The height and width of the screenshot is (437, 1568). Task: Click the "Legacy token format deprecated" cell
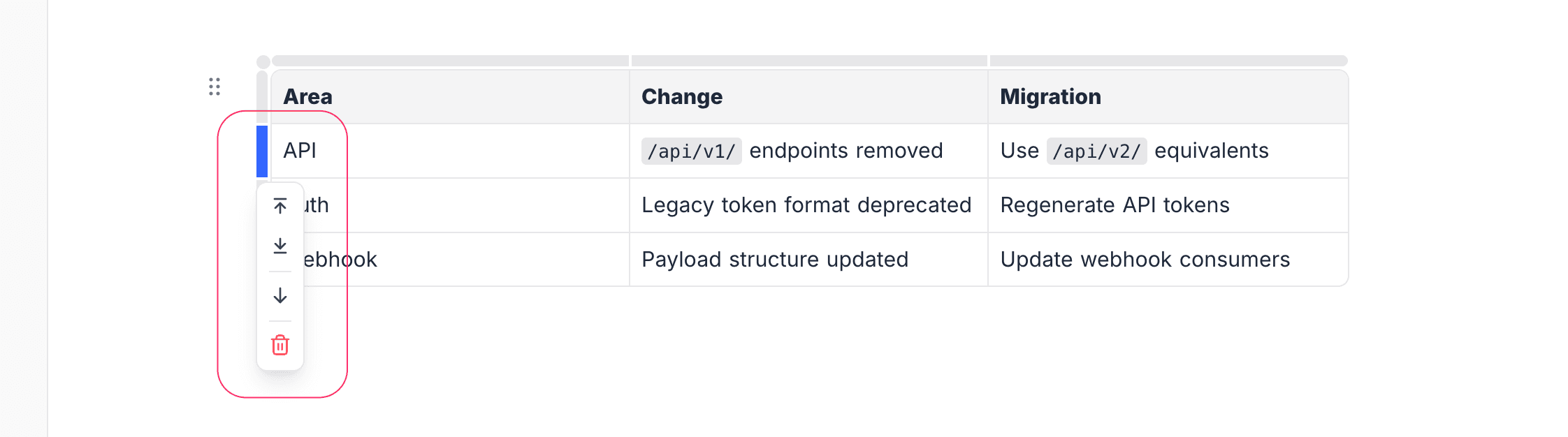point(807,205)
